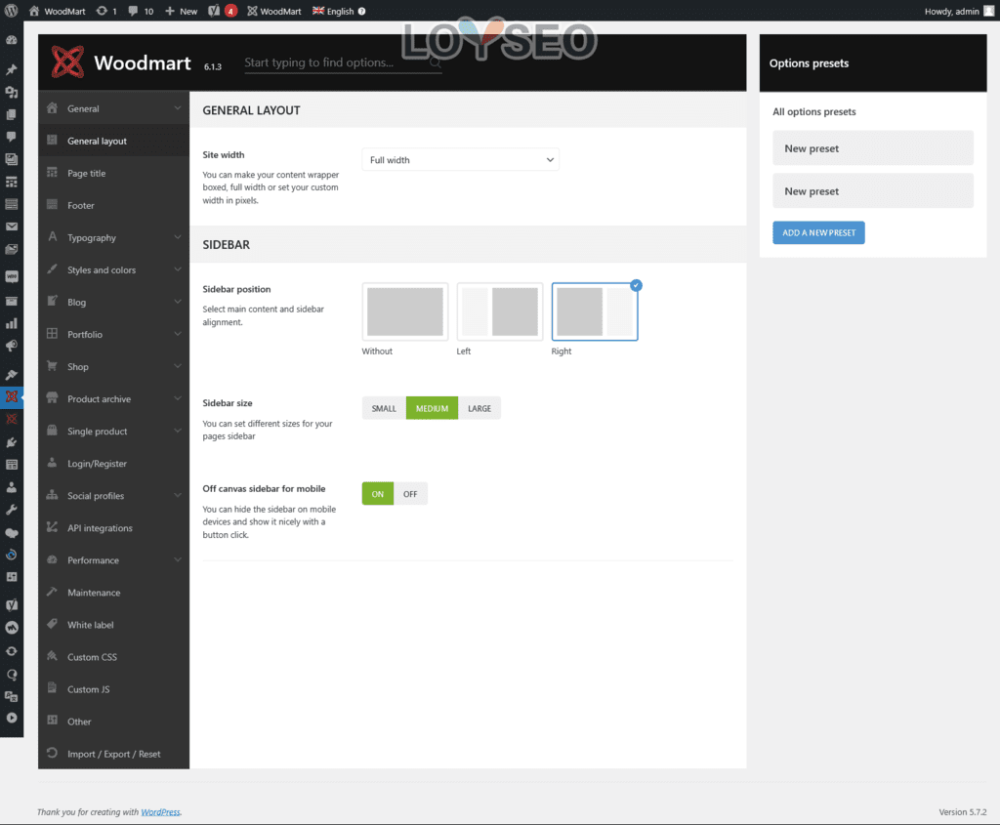This screenshot has height=825, width=1000.
Task: Expand the Blog section chevron
Action: (x=177, y=302)
